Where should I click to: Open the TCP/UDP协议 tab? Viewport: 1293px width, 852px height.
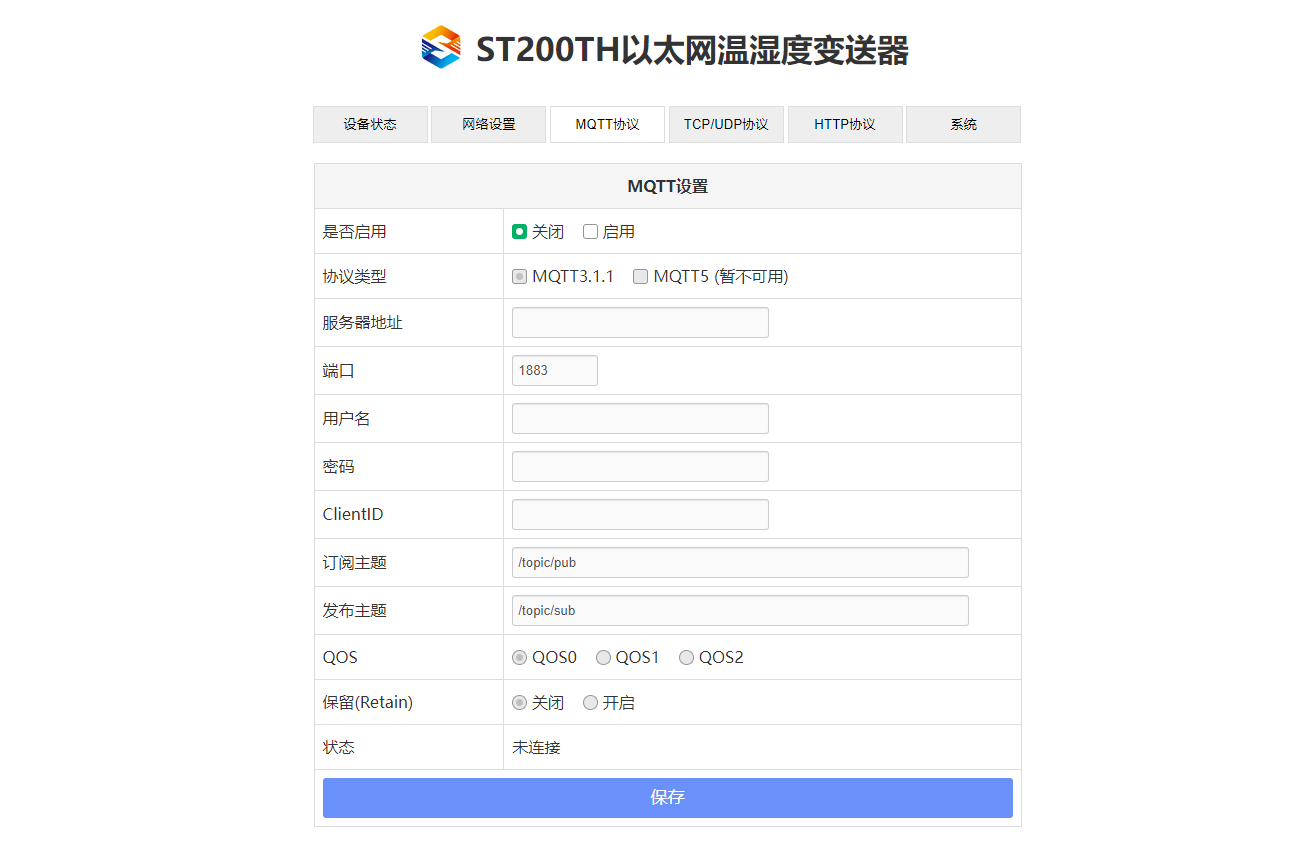click(726, 125)
